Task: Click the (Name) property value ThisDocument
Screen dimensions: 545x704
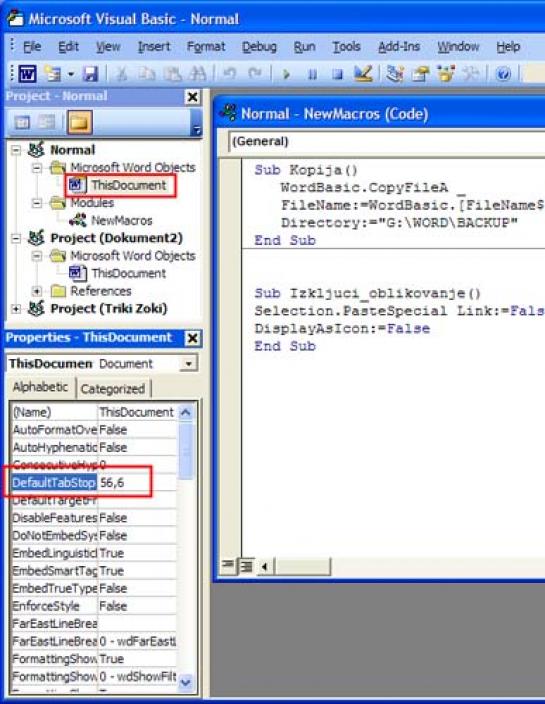Action: (x=137, y=412)
